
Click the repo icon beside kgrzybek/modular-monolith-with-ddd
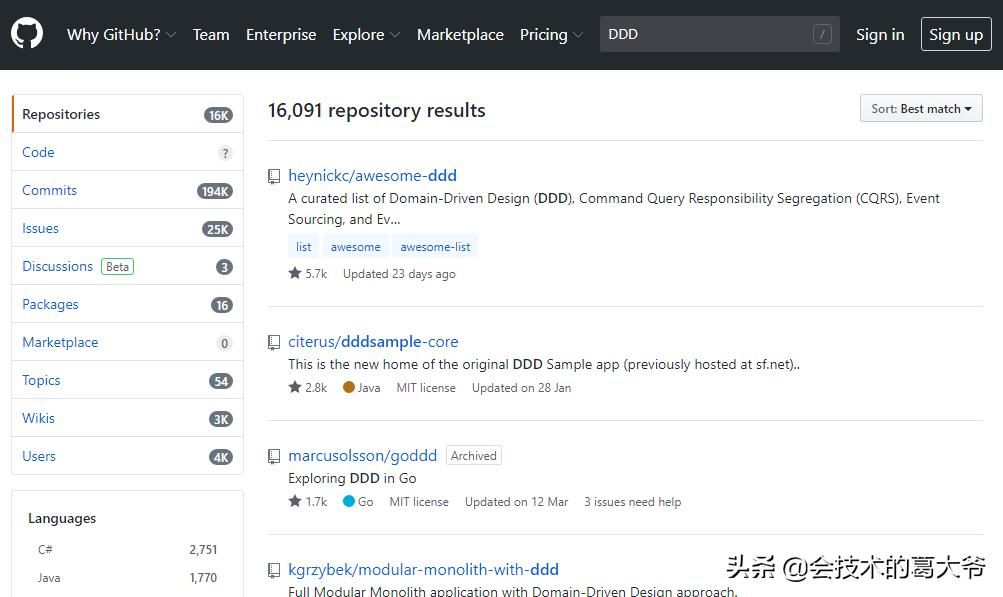click(273, 570)
